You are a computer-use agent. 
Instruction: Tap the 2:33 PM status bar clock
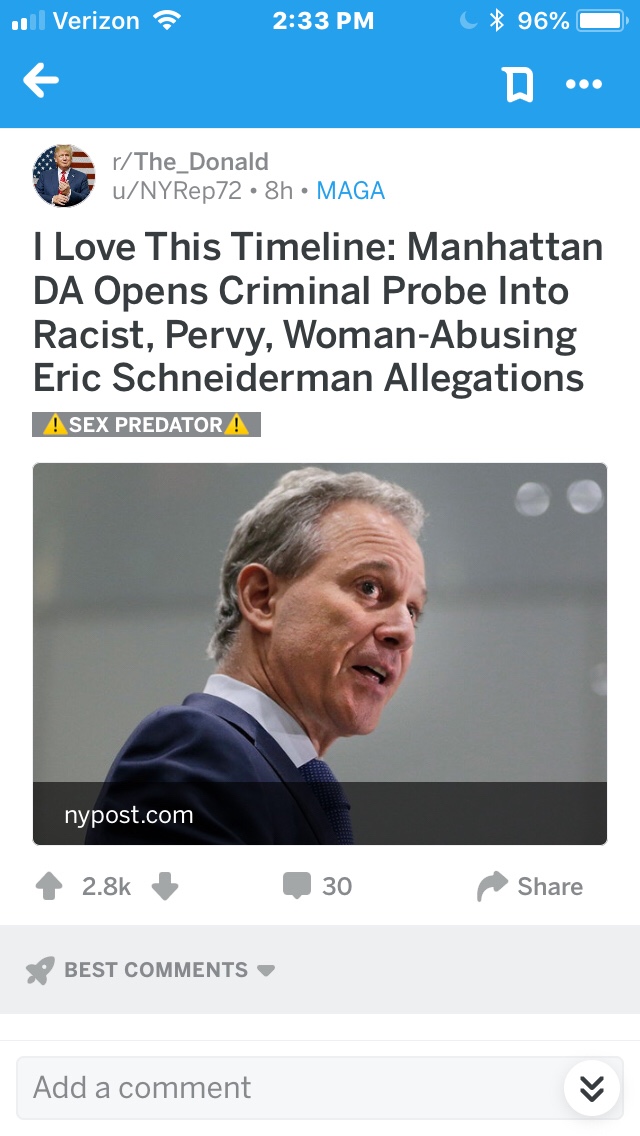(322, 21)
